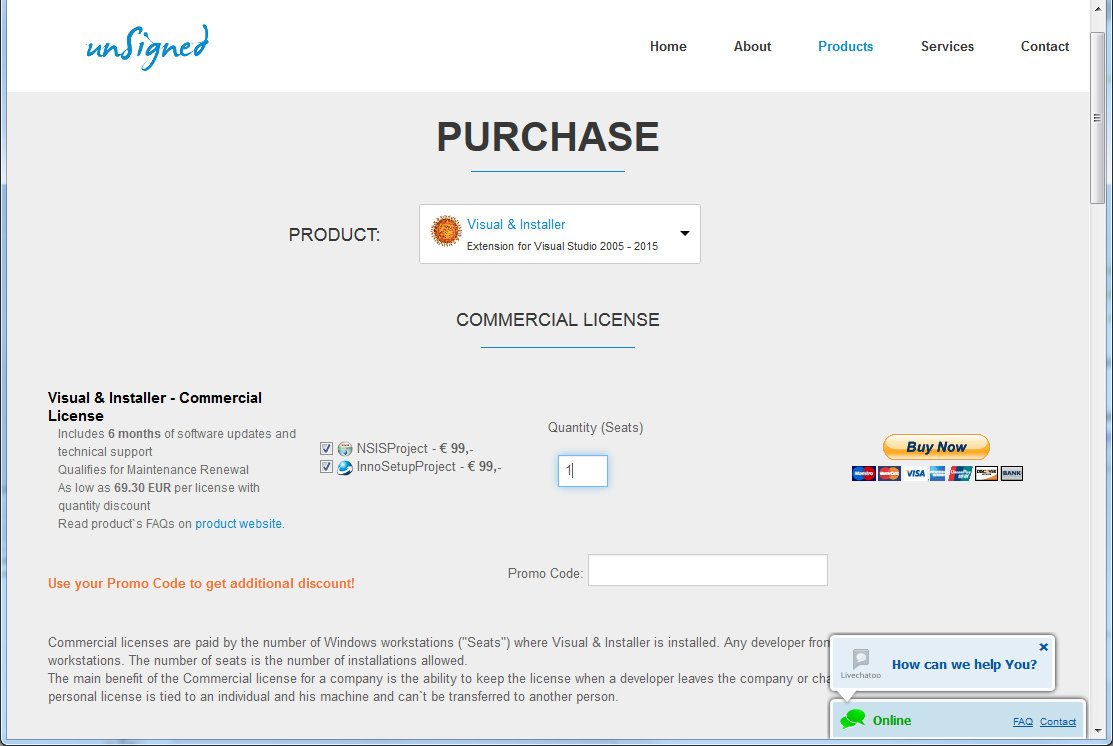Click the NSISProject - € 99,- label
The width and height of the screenshot is (1113, 746).
point(415,449)
